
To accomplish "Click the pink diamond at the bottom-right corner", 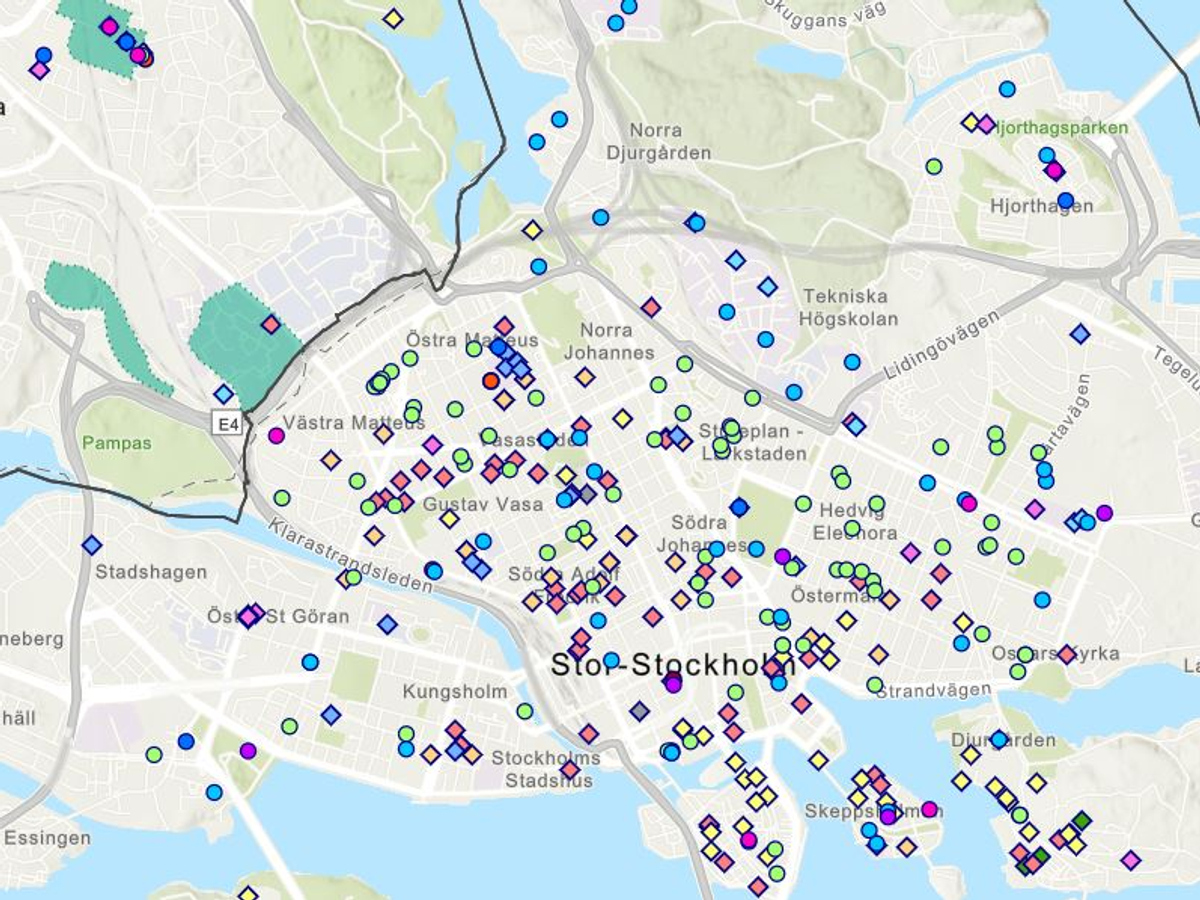I will pyautogui.click(x=1131, y=860).
